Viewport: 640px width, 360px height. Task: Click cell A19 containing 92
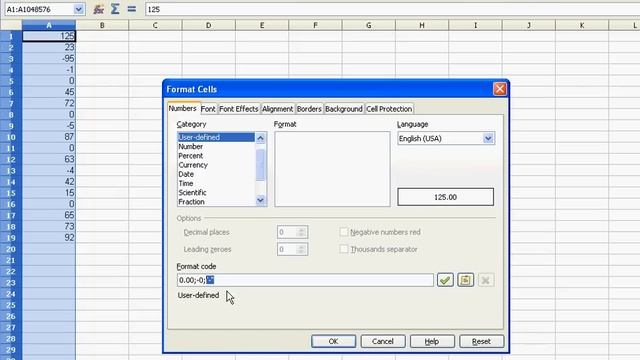pyautogui.click(x=49, y=238)
